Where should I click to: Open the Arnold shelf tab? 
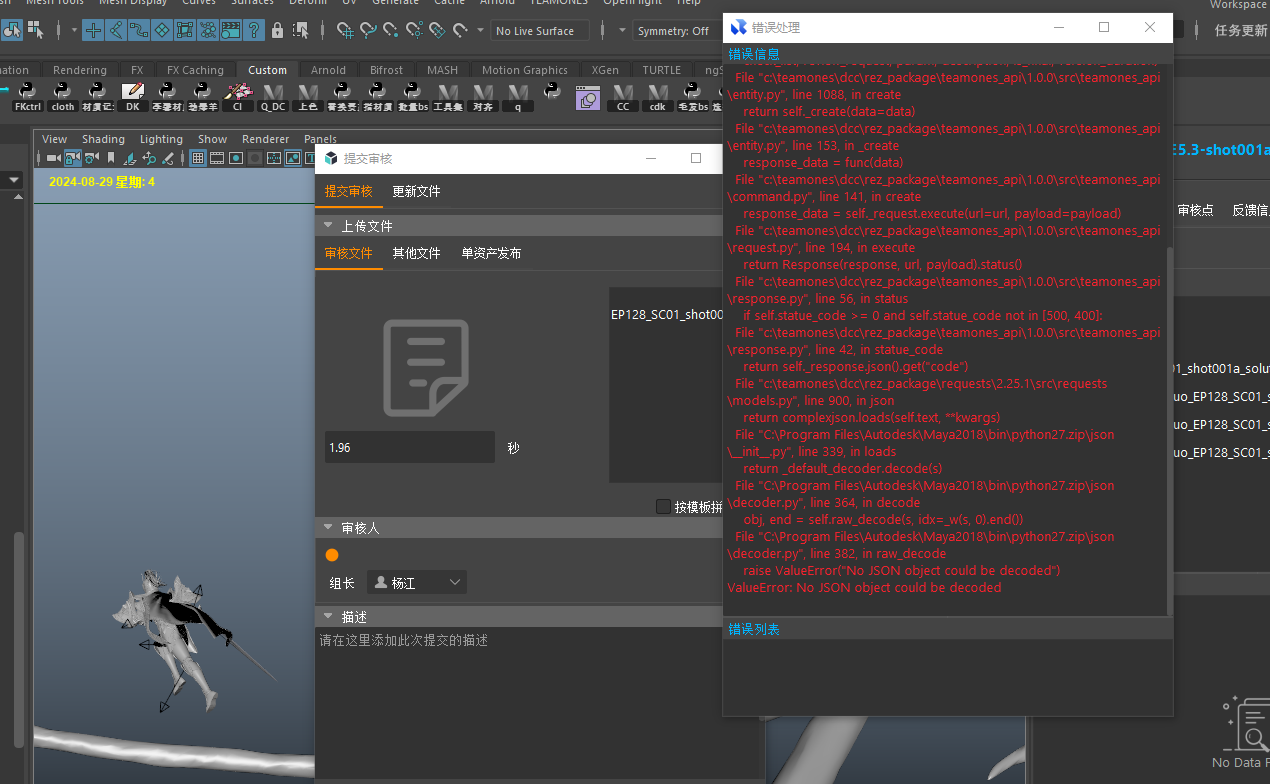[328, 70]
